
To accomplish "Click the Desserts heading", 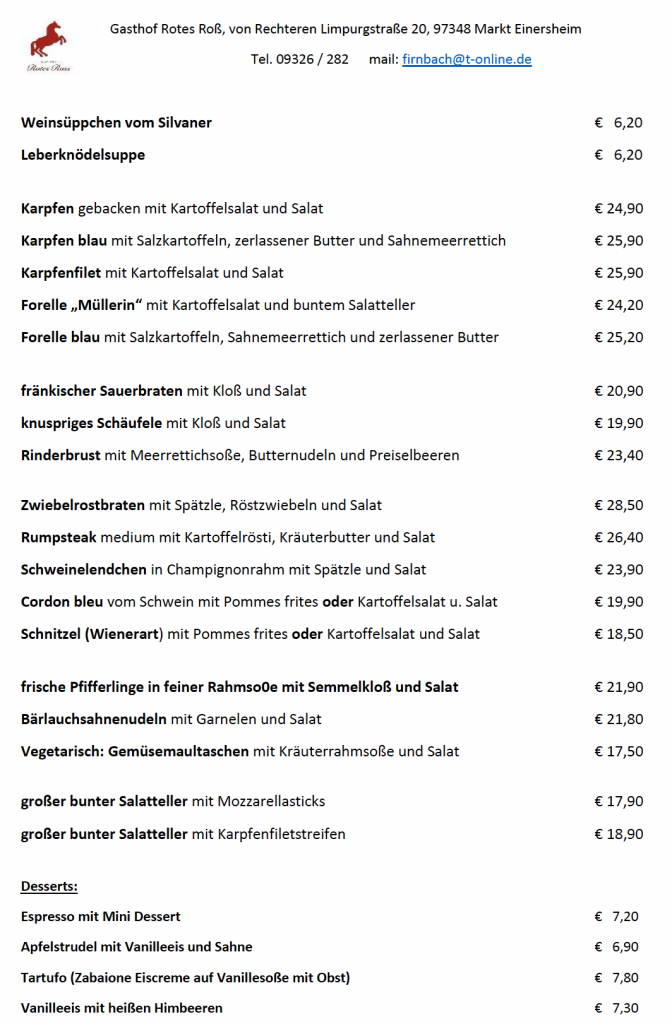I will [49, 886].
